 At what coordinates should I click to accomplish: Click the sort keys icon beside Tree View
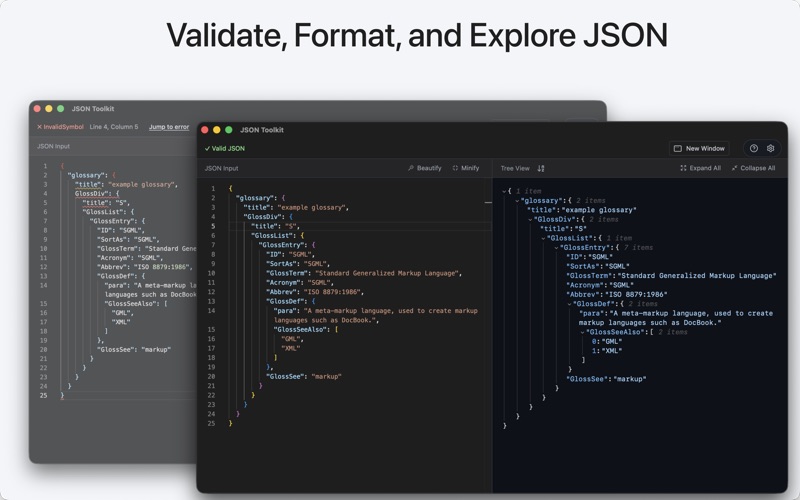pyautogui.click(x=541, y=168)
